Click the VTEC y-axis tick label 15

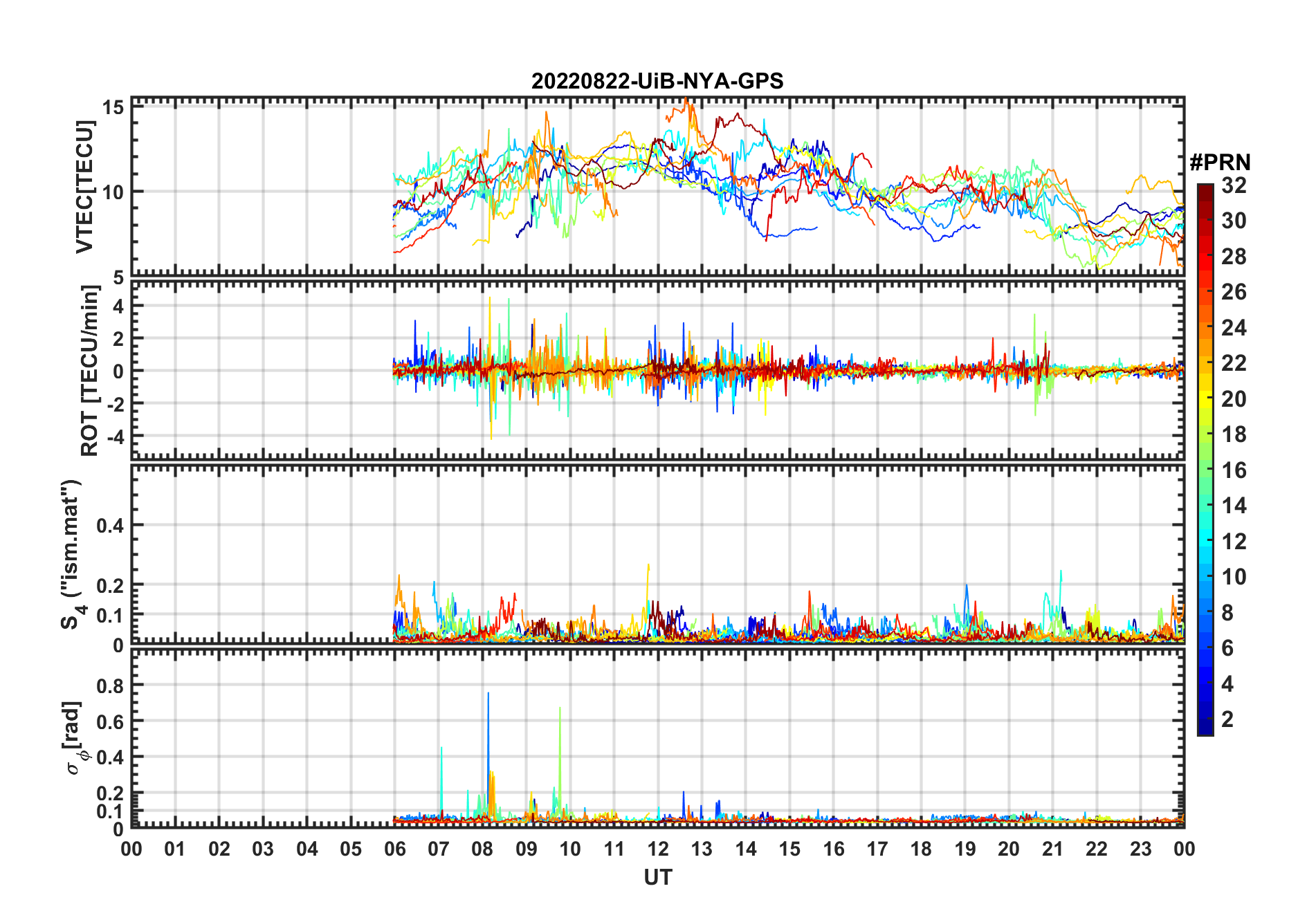(x=113, y=107)
